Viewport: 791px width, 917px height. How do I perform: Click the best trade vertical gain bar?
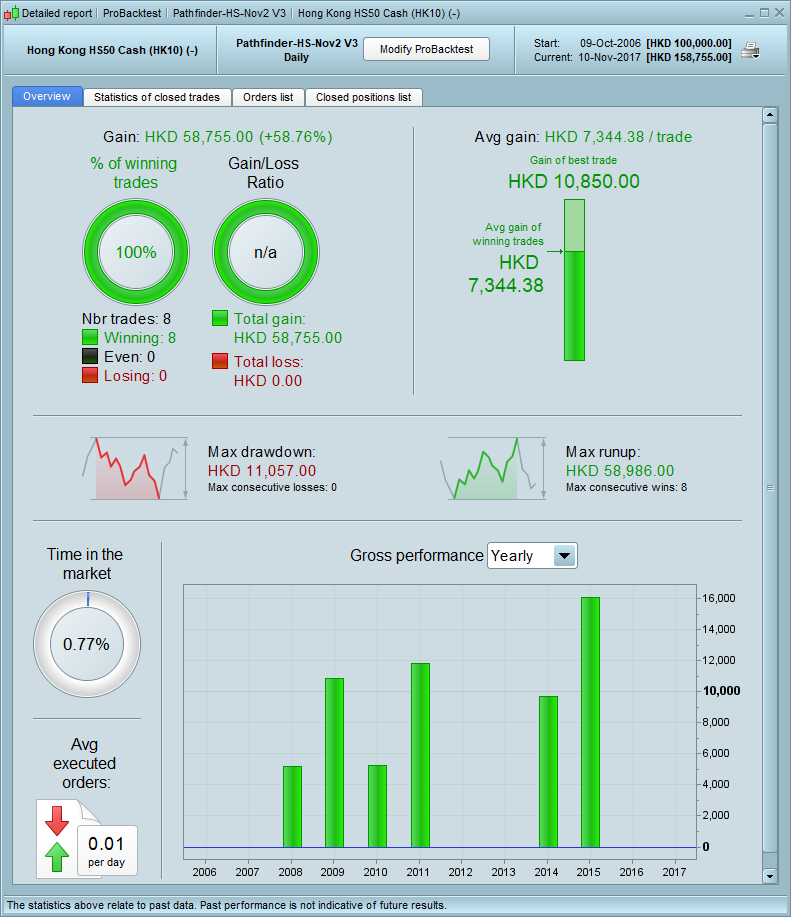pyautogui.click(x=574, y=280)
